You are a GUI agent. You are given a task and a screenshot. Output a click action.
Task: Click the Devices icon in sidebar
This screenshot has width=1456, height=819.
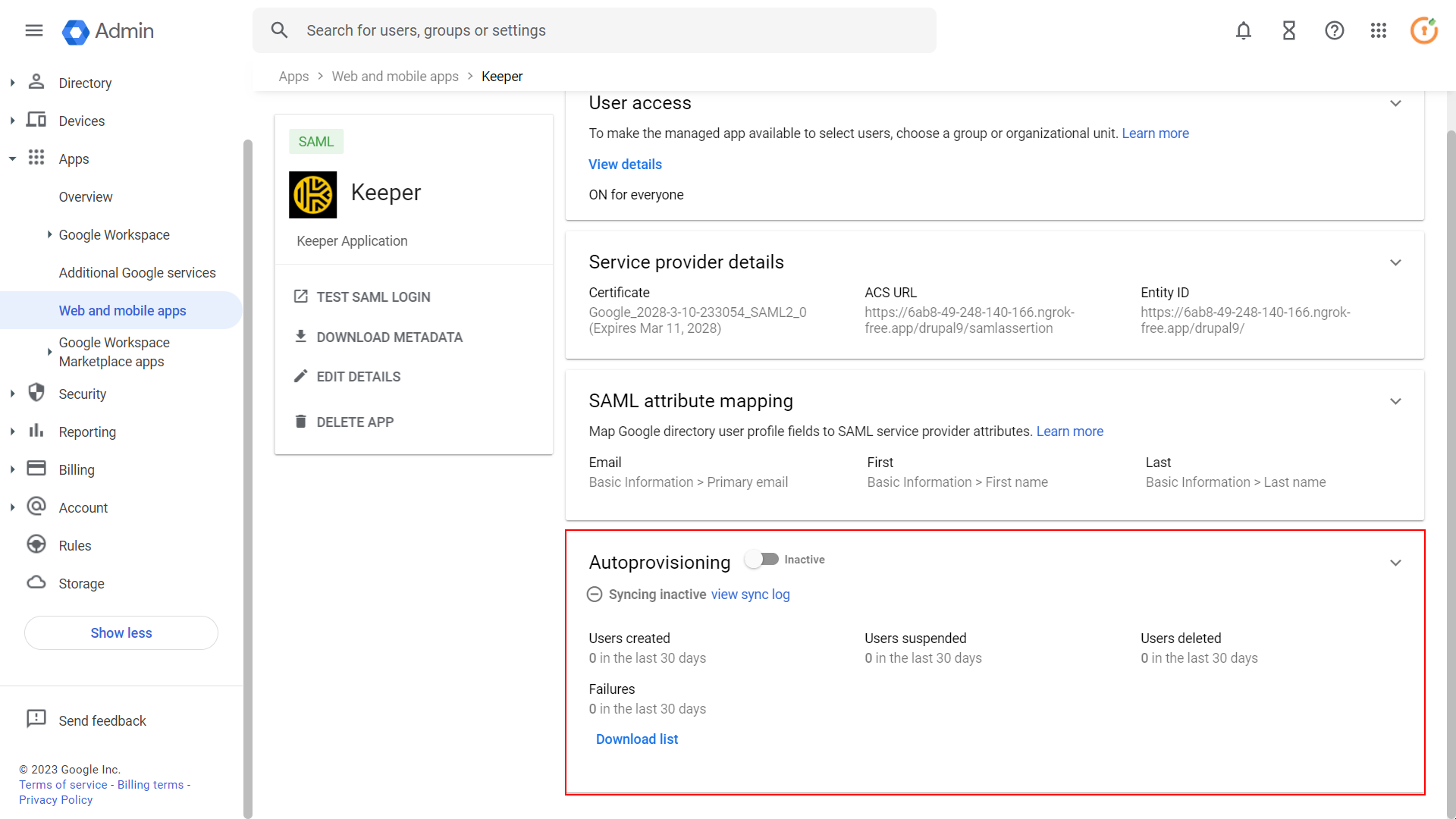click(36, 120)
